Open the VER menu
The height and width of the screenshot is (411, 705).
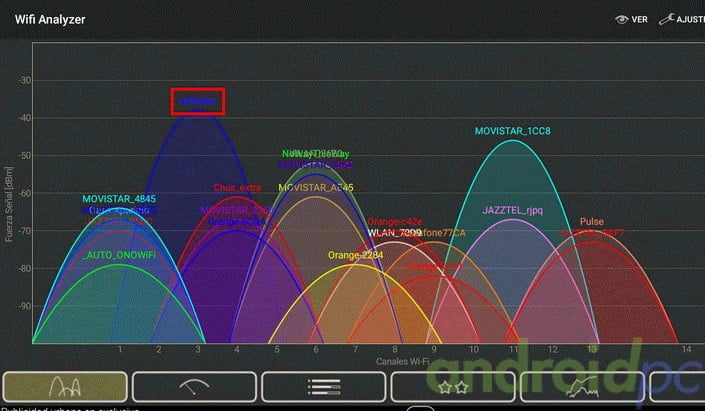(639, 19)
